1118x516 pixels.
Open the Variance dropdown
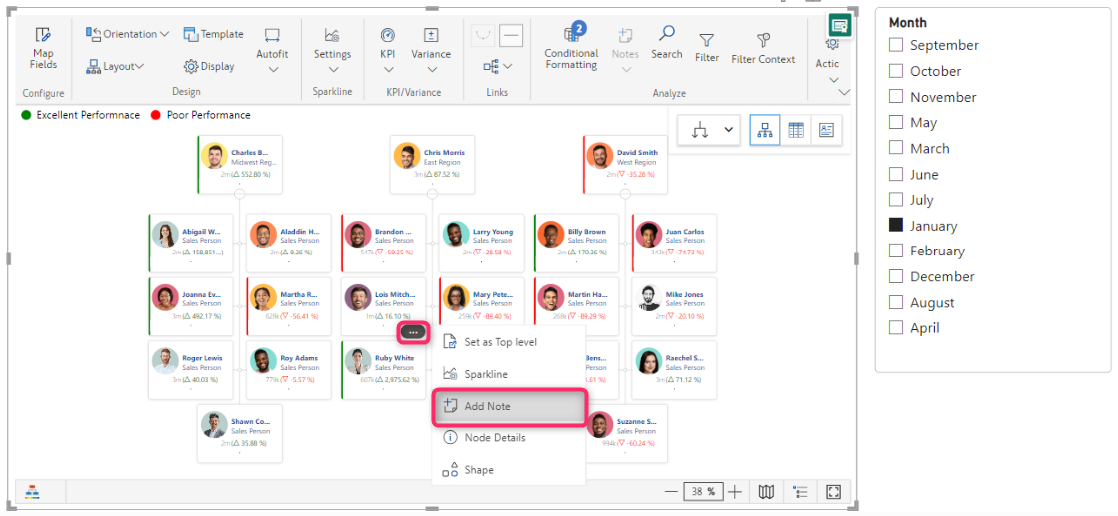tap(431, 50)
